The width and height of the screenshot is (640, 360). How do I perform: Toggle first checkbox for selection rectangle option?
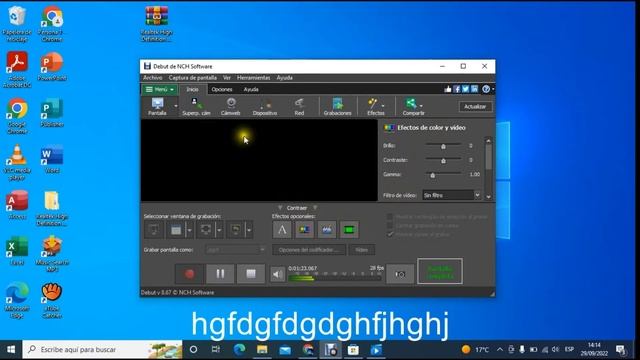390,217
